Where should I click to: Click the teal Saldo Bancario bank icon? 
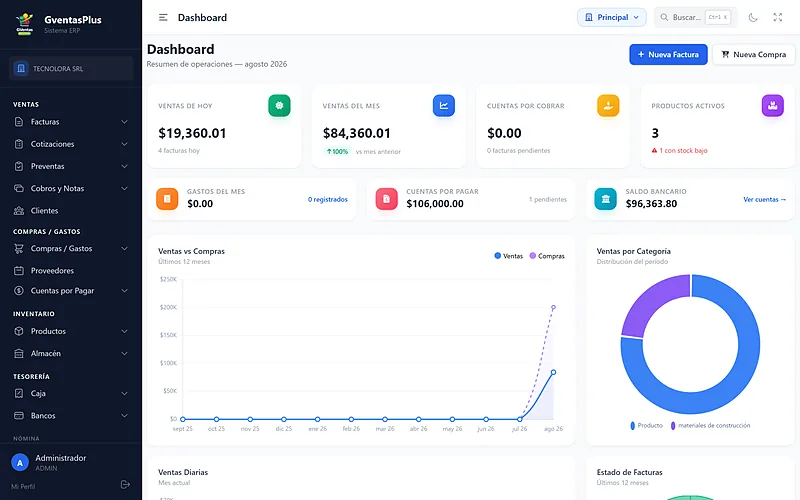(x=606, y=199)
